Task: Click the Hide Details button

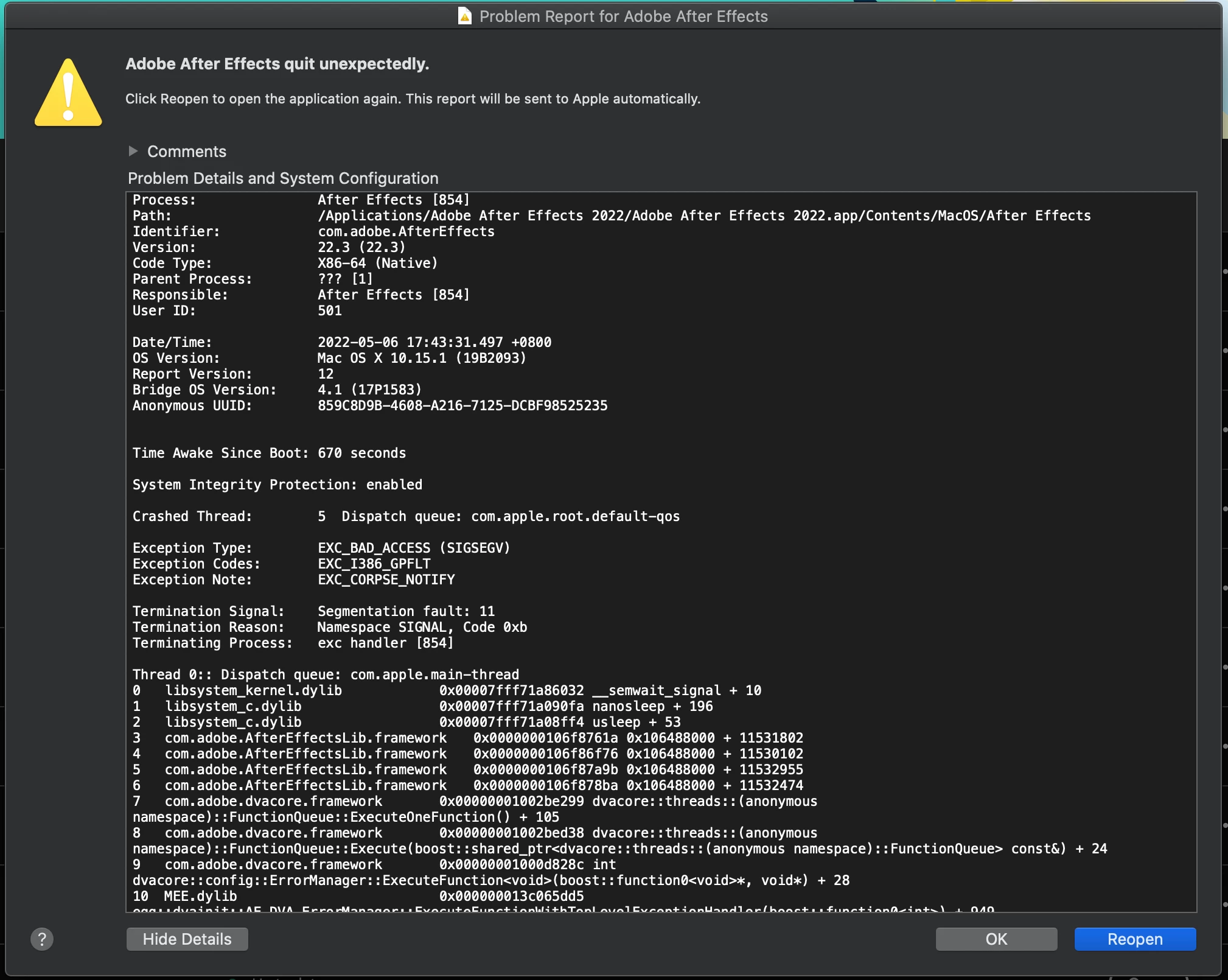Action: (x=187, y=939)
